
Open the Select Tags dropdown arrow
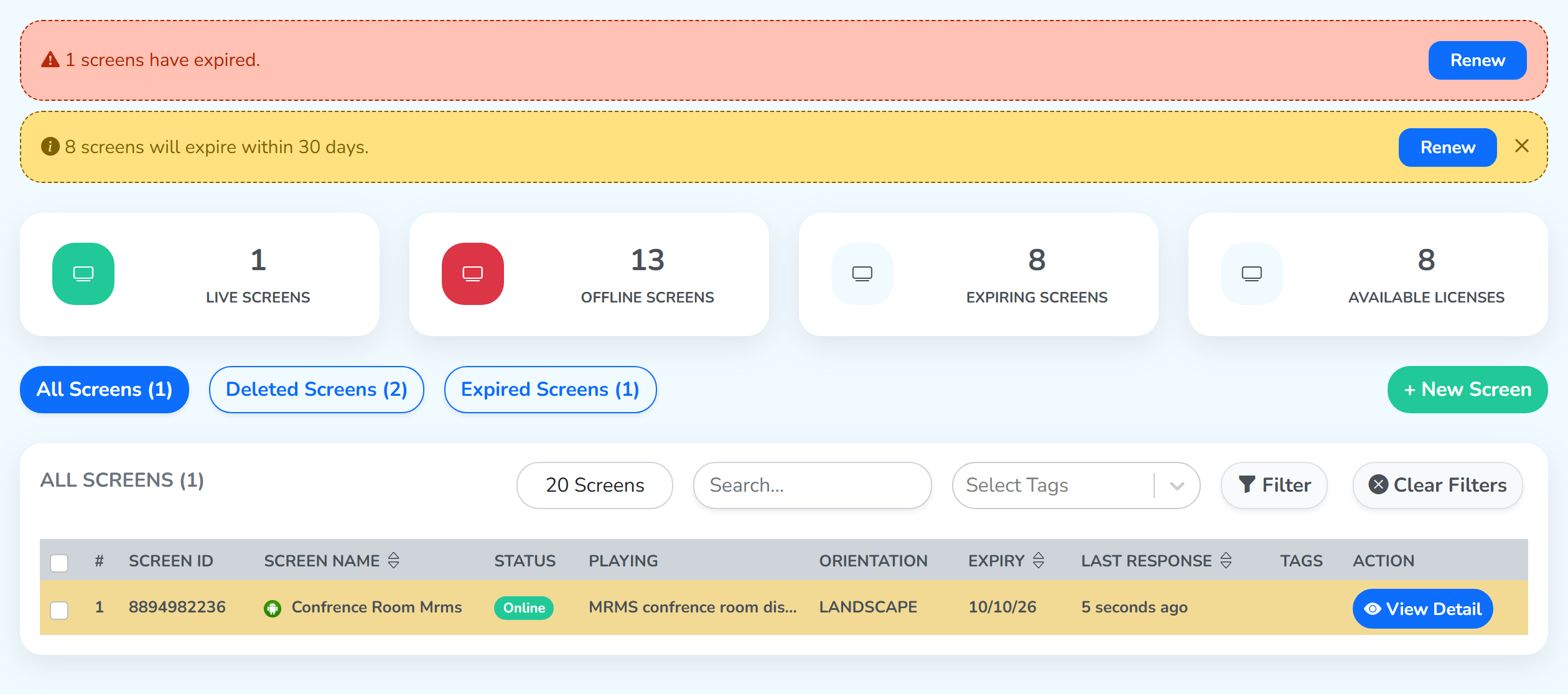pos(1177,485)
